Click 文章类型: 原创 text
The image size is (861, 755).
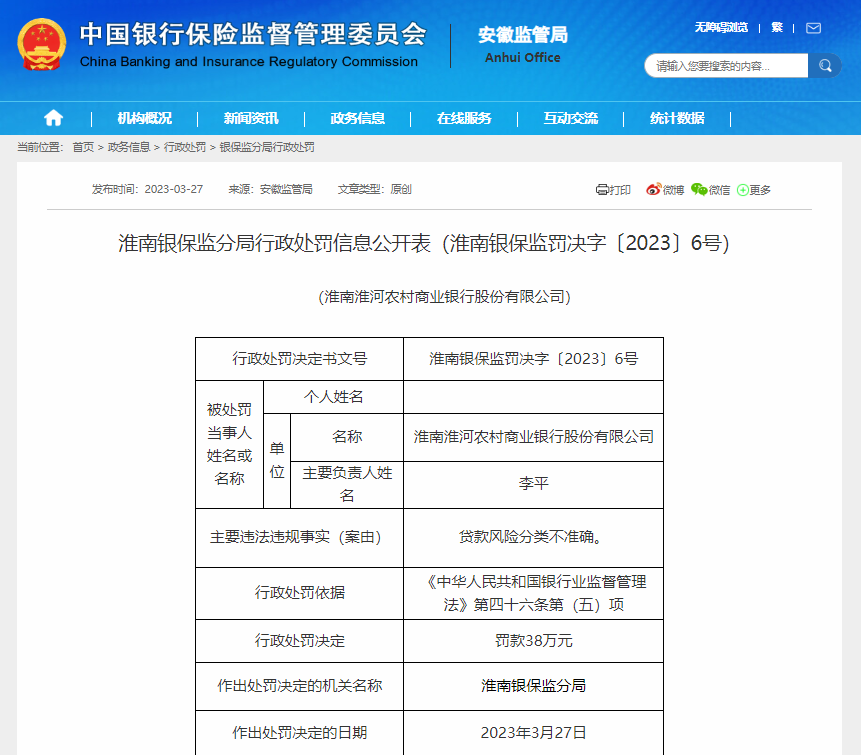374,189
